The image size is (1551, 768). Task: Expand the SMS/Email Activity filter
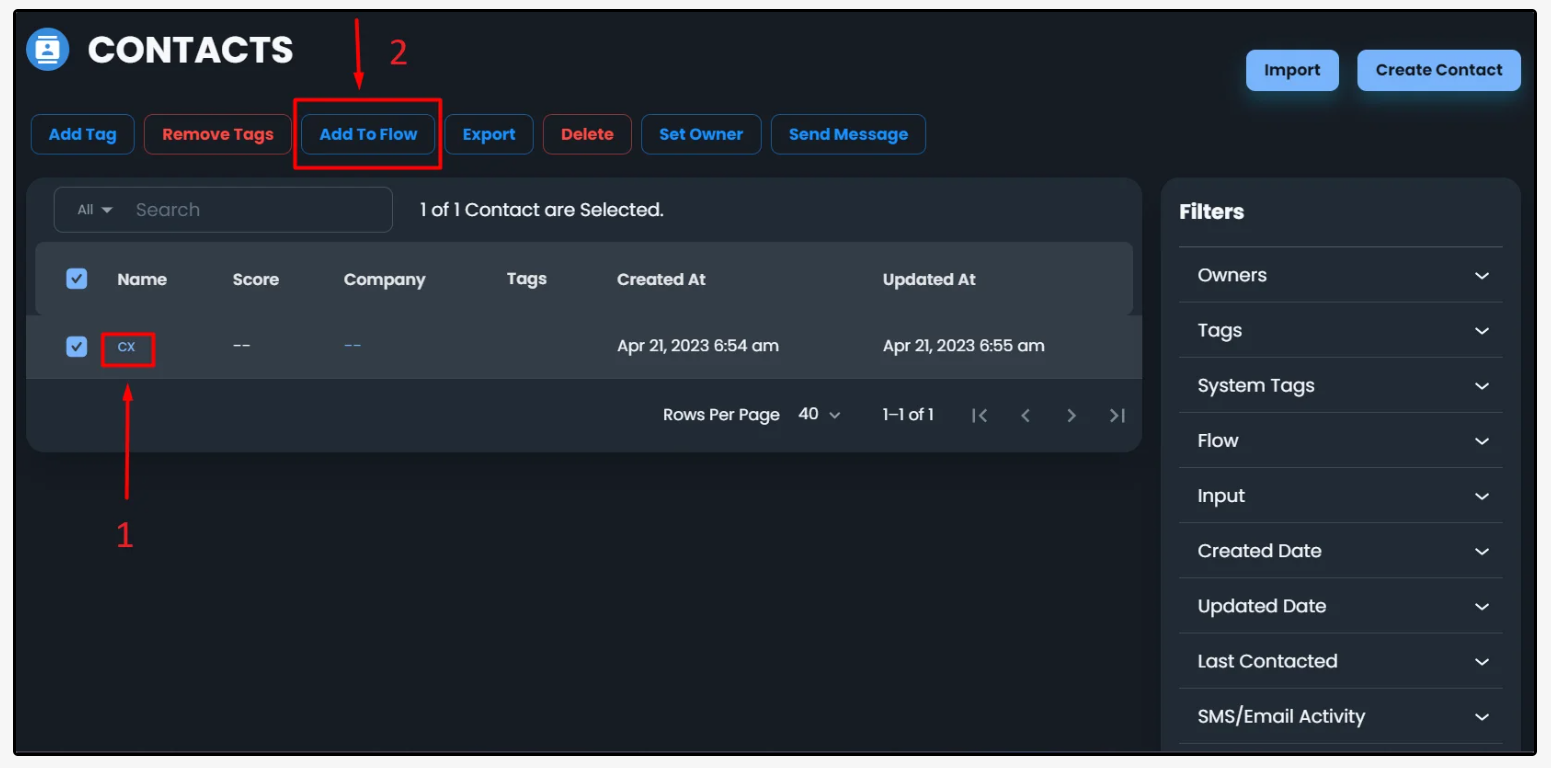[1339, 716]
